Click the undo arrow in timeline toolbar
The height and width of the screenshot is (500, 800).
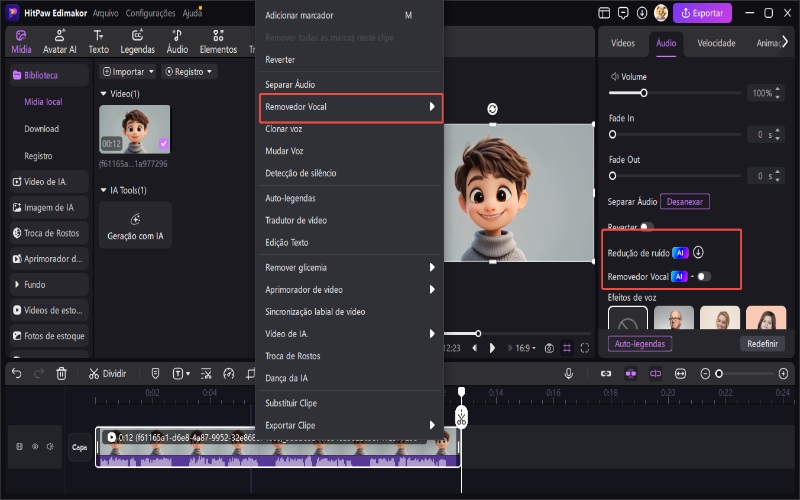(16, 373)
